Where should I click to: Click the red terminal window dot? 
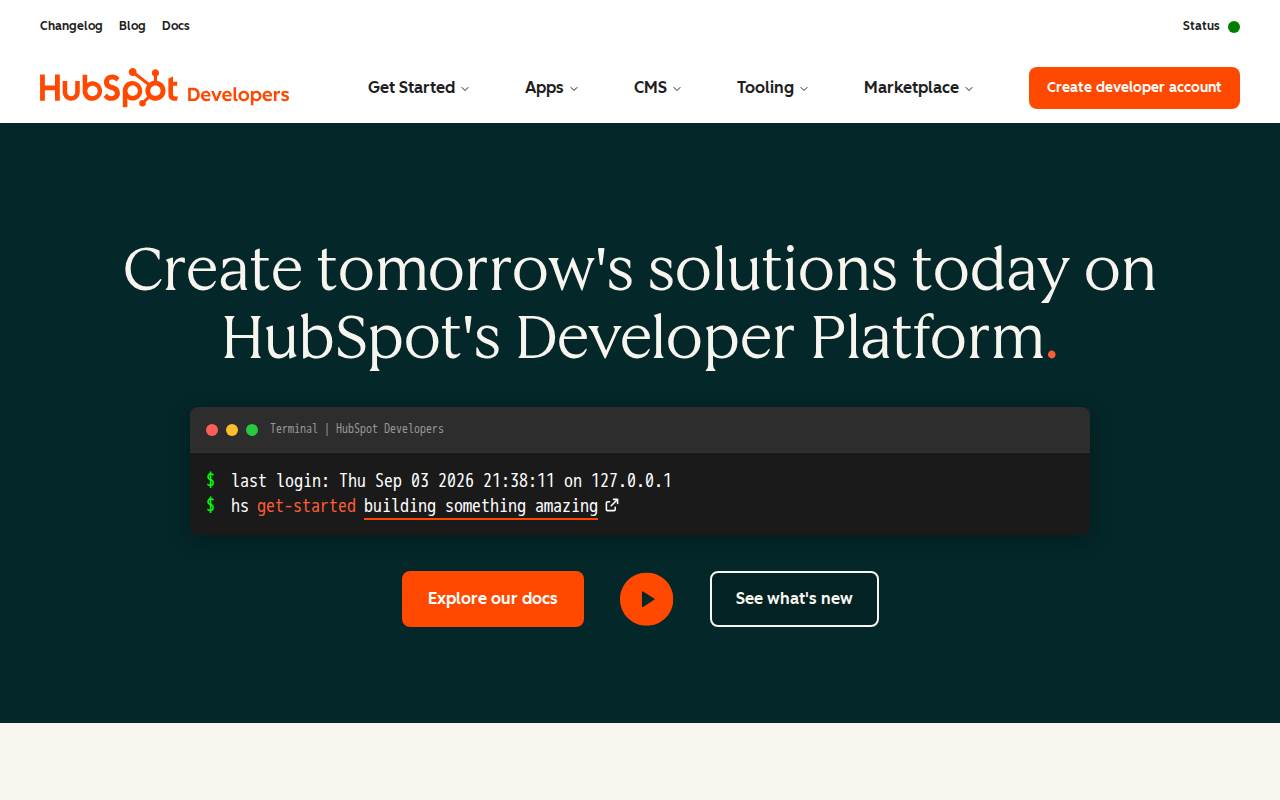(212, 430)
